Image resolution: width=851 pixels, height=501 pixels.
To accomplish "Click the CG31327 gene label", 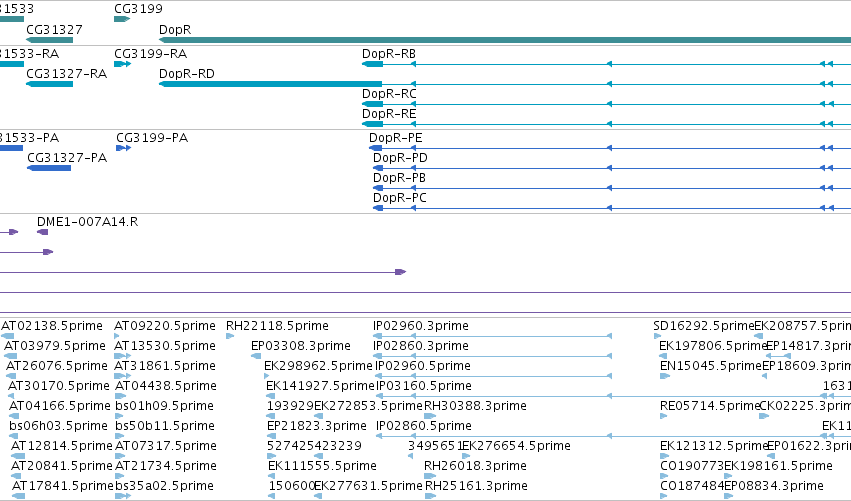I will pos(54,29).
